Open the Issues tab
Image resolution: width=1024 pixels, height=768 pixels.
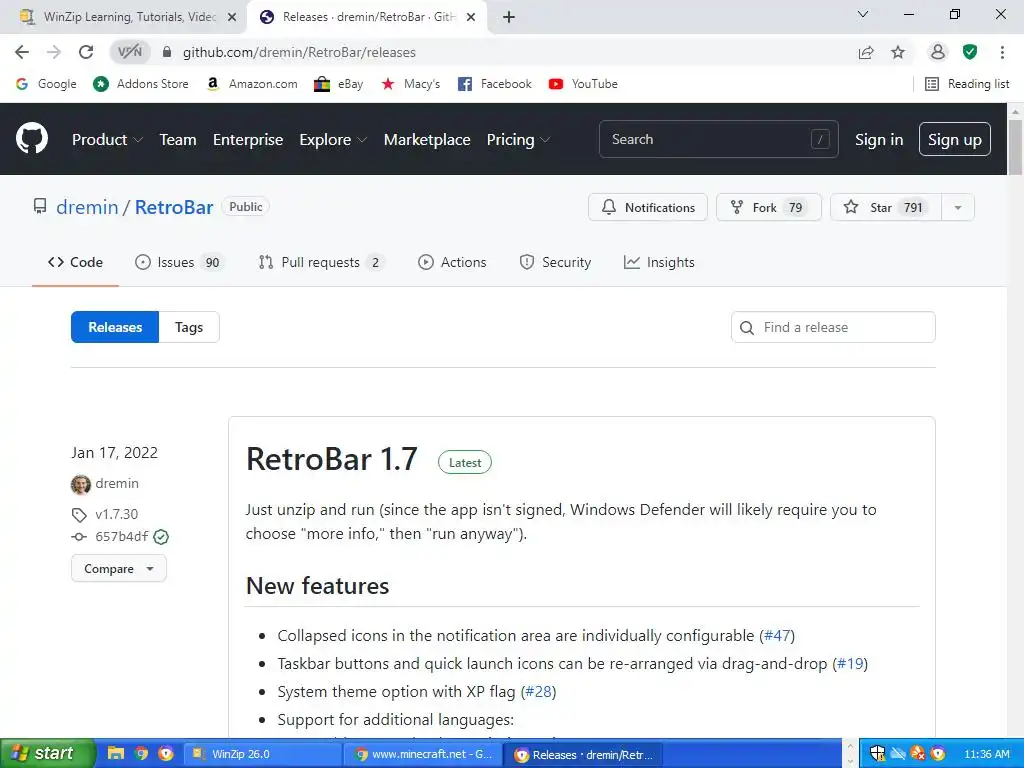pos(179,262)
